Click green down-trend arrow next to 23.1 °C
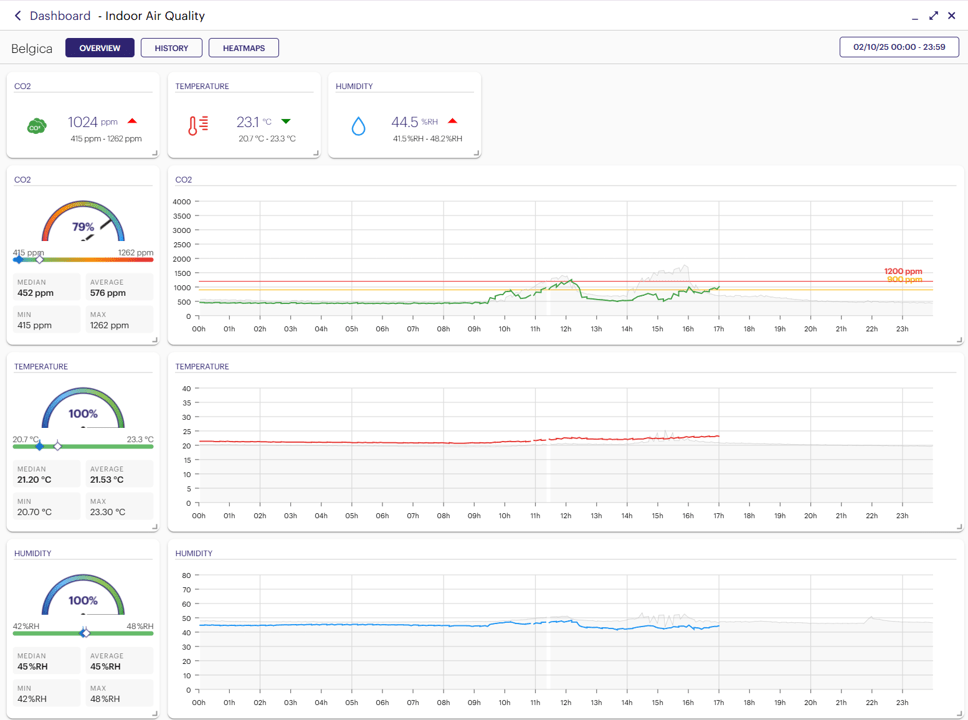968x720 pixels. pos(286,122)
